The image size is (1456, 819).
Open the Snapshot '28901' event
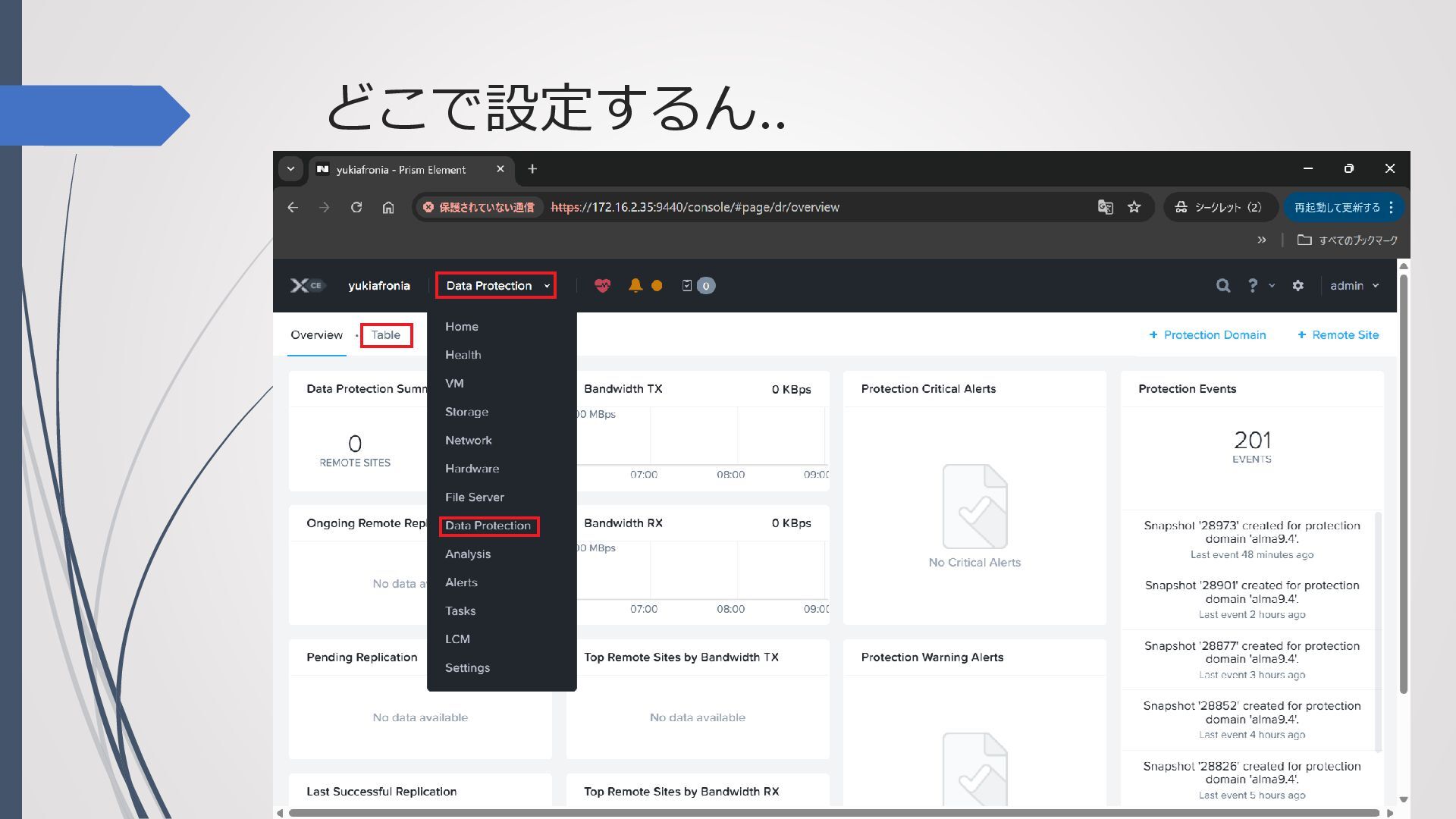1252,599
